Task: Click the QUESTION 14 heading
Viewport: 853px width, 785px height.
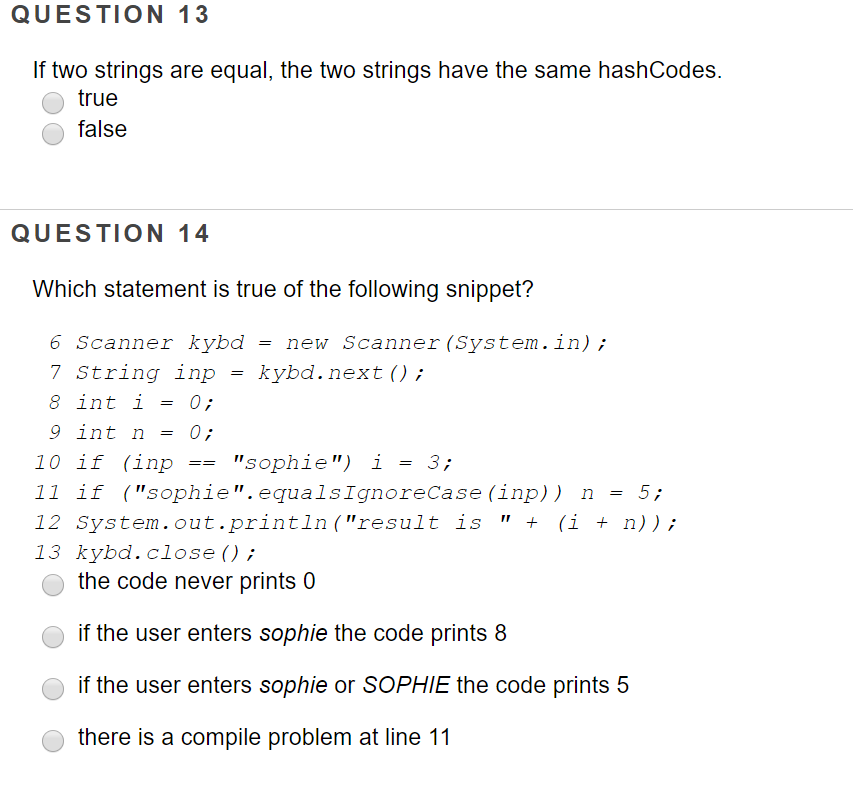Action: (110, 233)
